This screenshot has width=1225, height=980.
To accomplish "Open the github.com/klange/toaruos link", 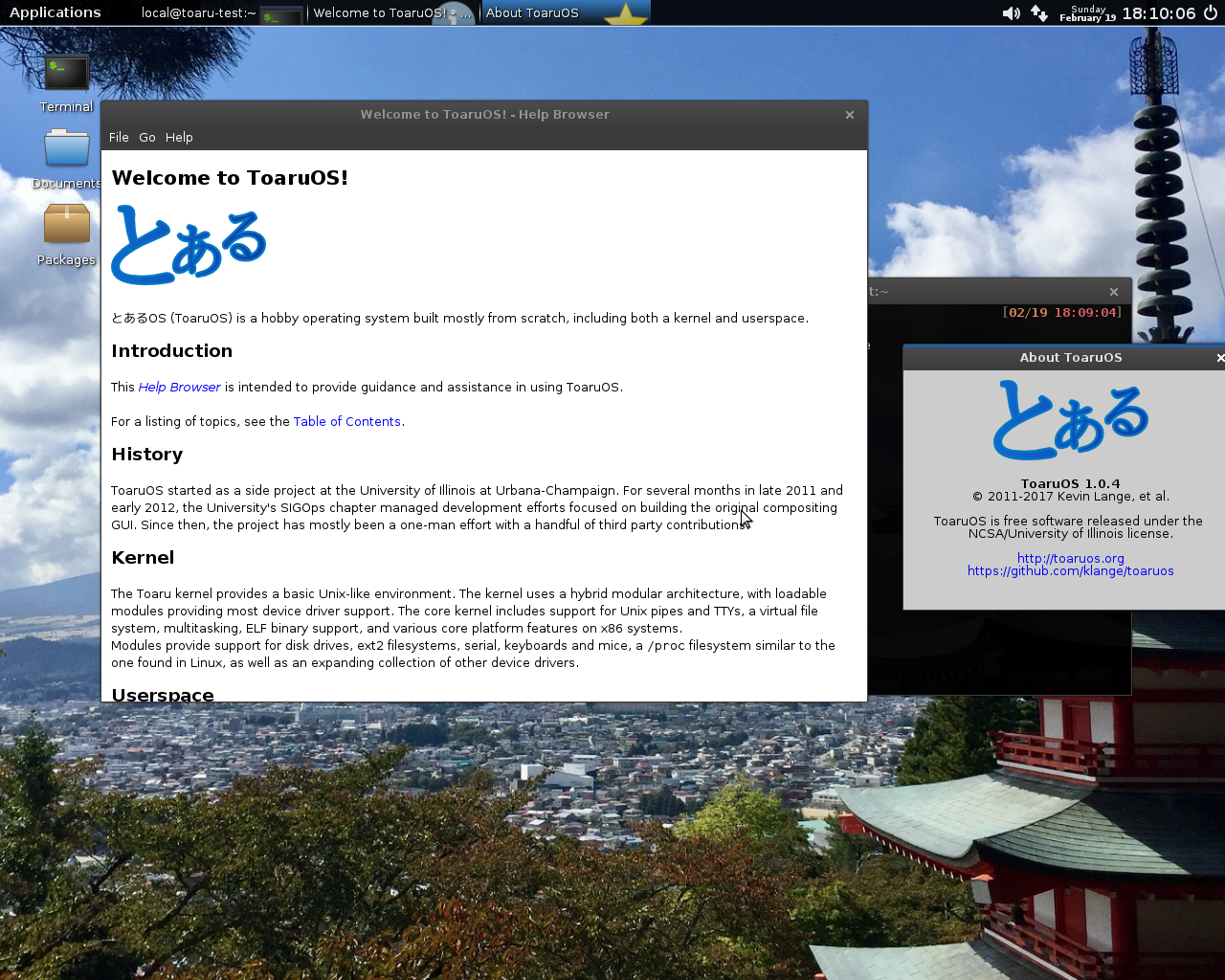I will pyautogui.click(x=1071, y=570).
